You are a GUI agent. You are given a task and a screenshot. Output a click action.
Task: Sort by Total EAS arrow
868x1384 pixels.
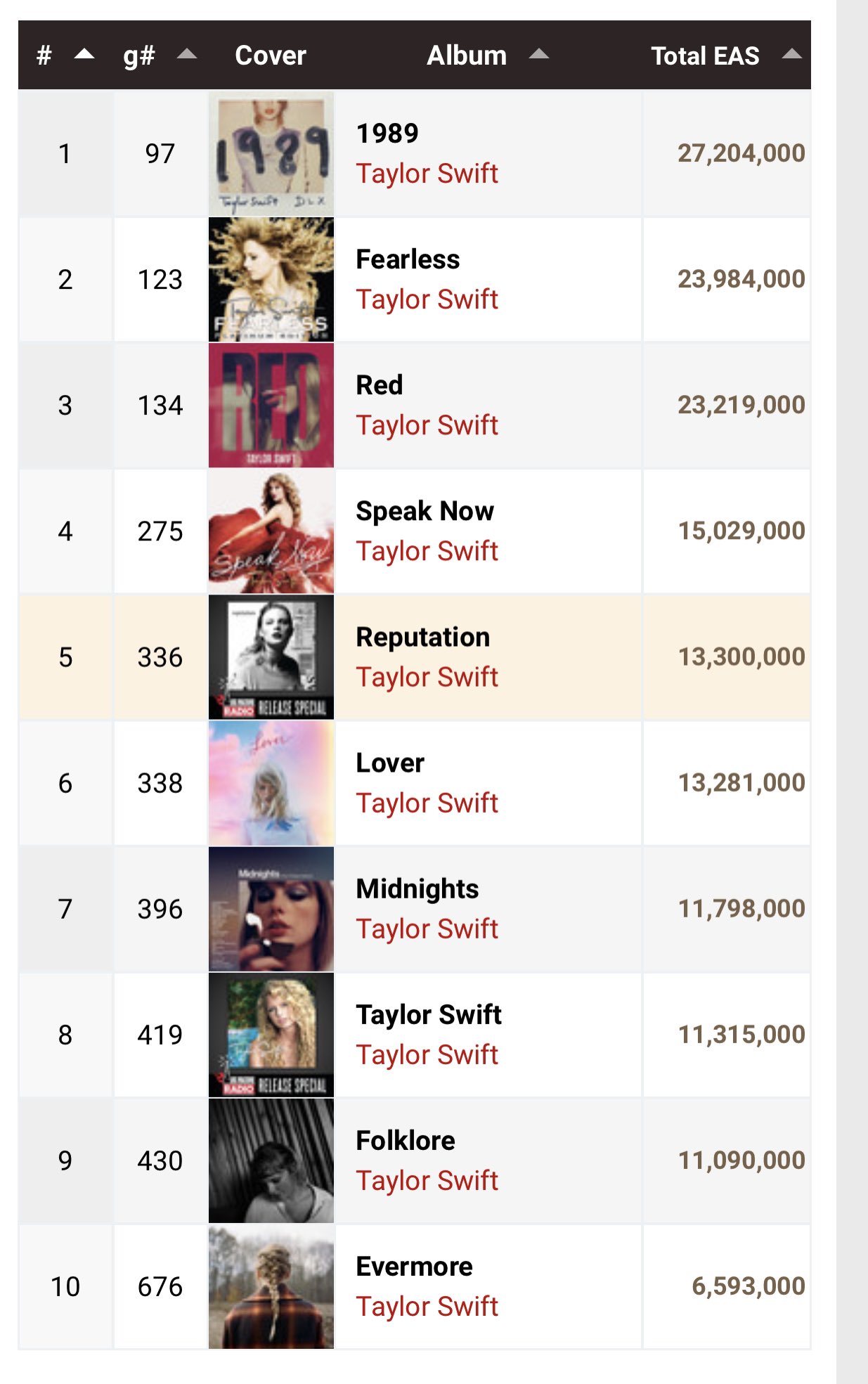click(792, 54)
